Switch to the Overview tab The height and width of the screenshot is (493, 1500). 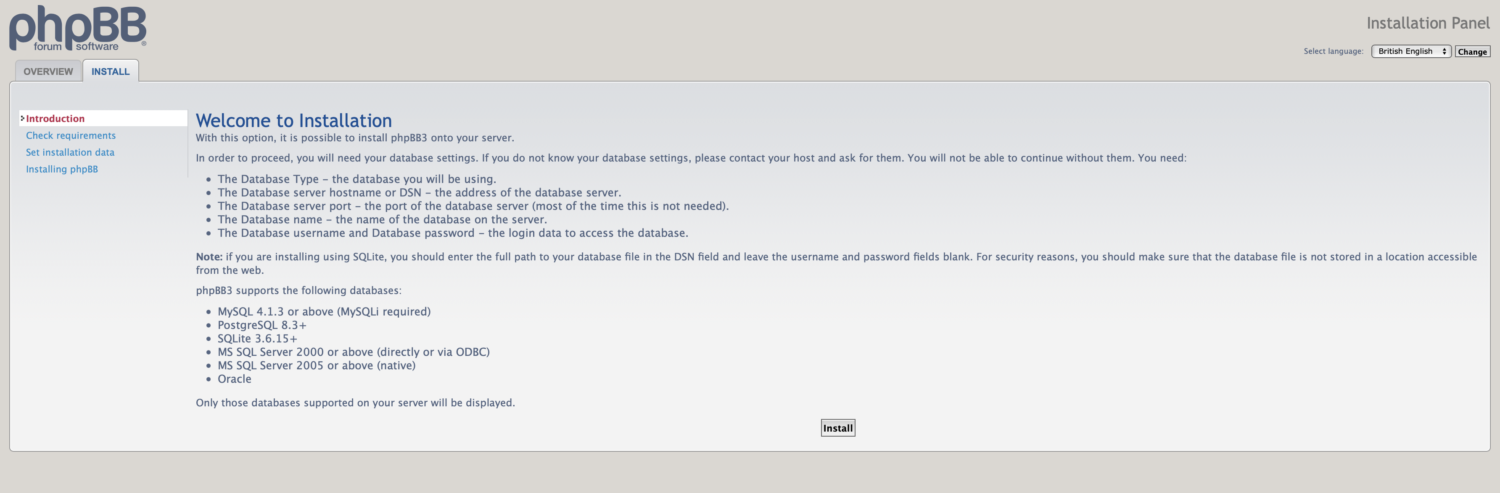(x=48, y=72)
